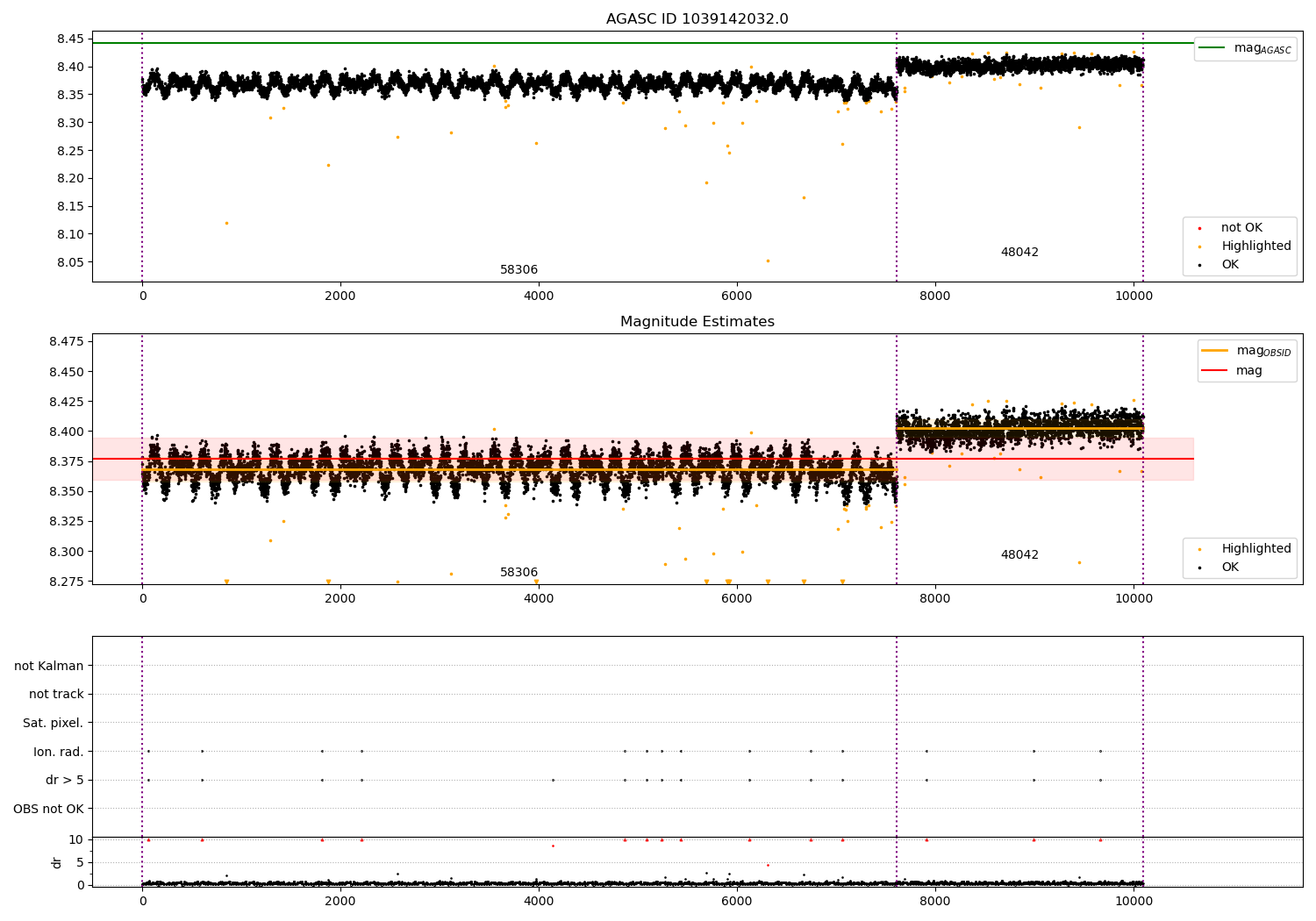Click the 6000 tick under the bottom plot
The image size is (1316, 921).
(737, 902)
